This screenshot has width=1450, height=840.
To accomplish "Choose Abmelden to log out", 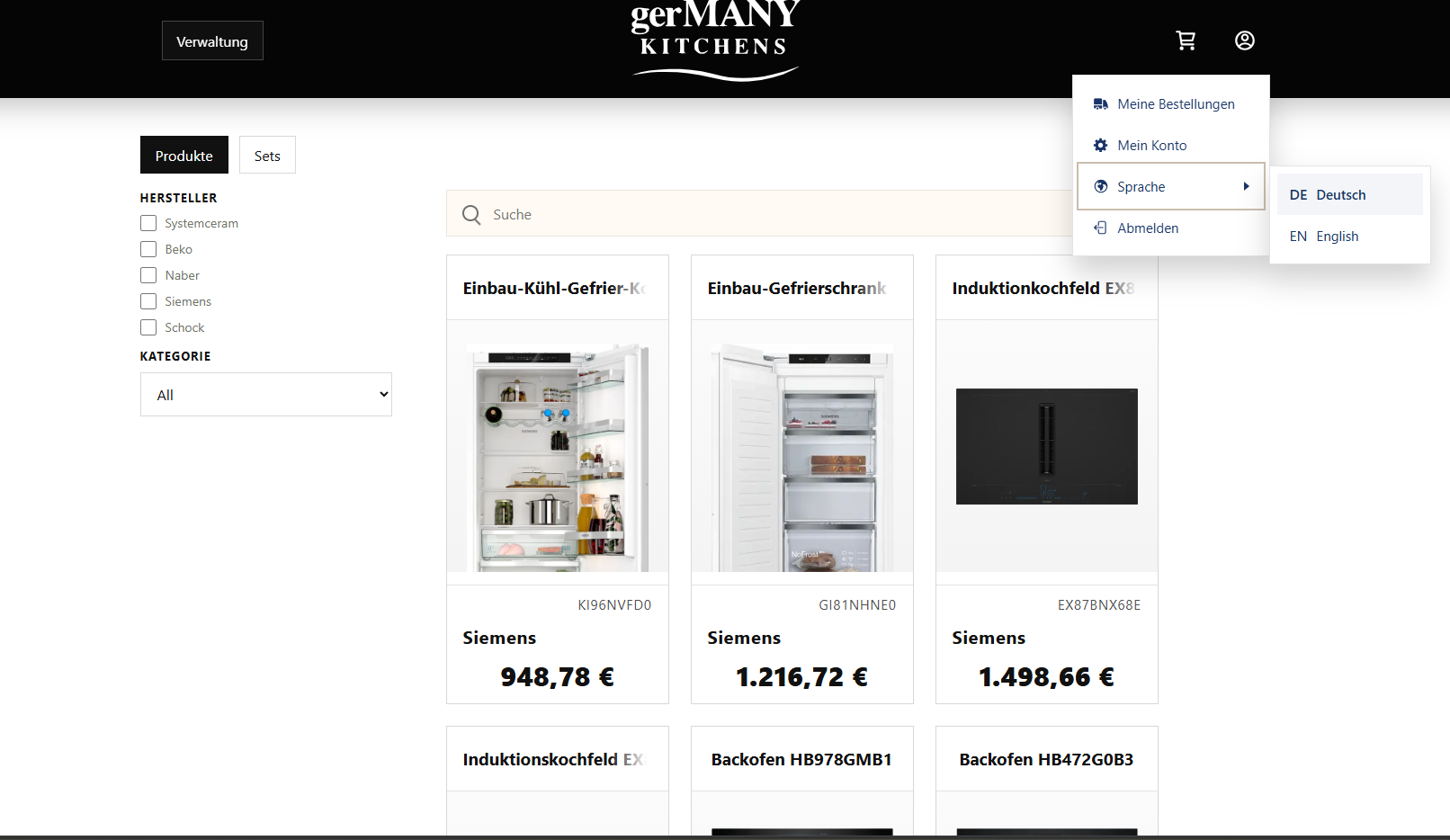I will click(x=1171, y=228).
